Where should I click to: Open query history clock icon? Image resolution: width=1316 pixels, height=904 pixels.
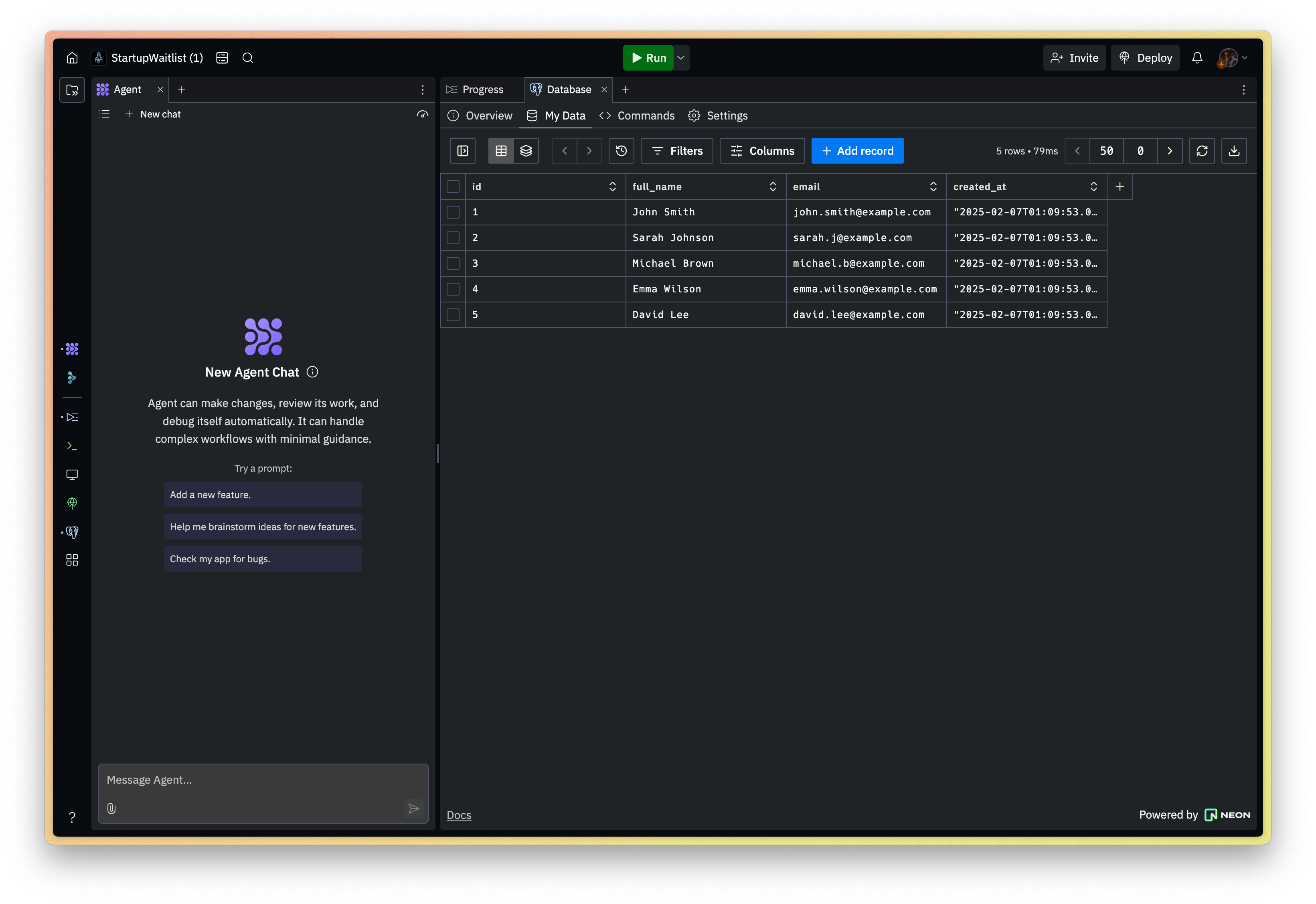[x=621, y=151]
